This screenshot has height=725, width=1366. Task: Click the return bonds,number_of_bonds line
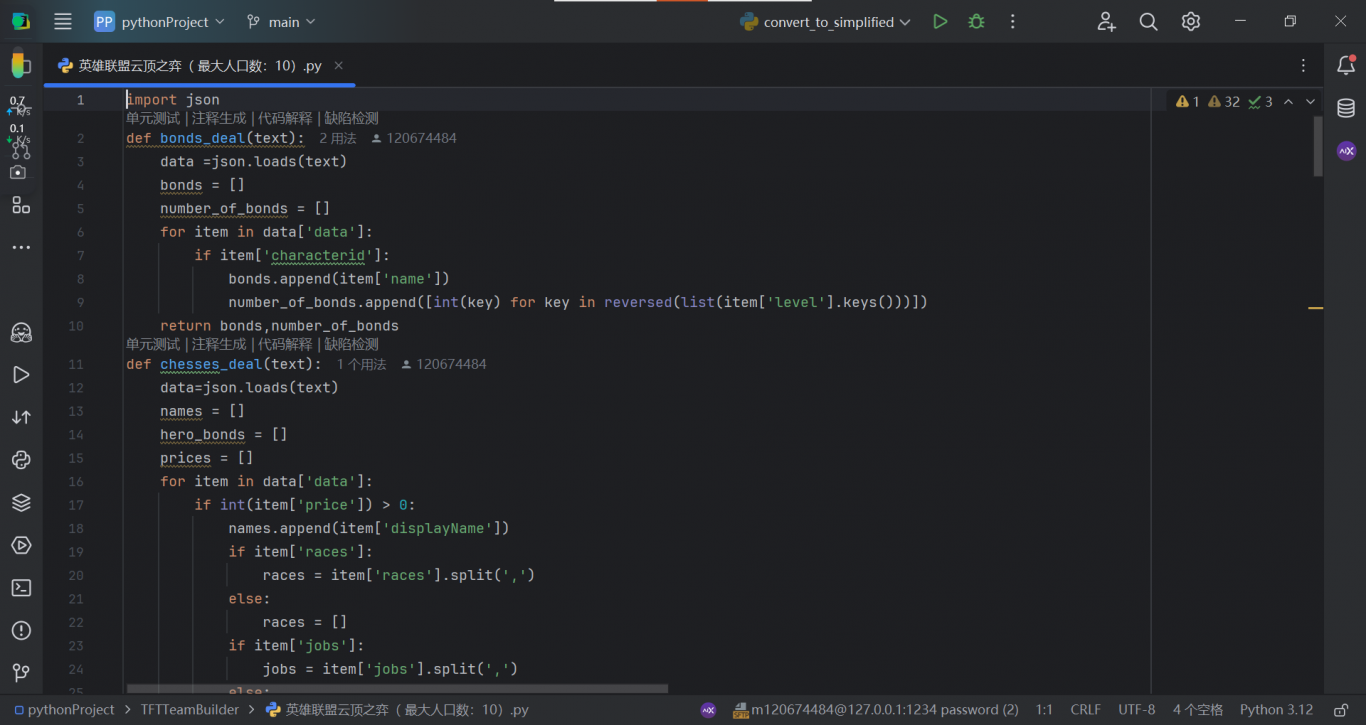click(279, 325)
